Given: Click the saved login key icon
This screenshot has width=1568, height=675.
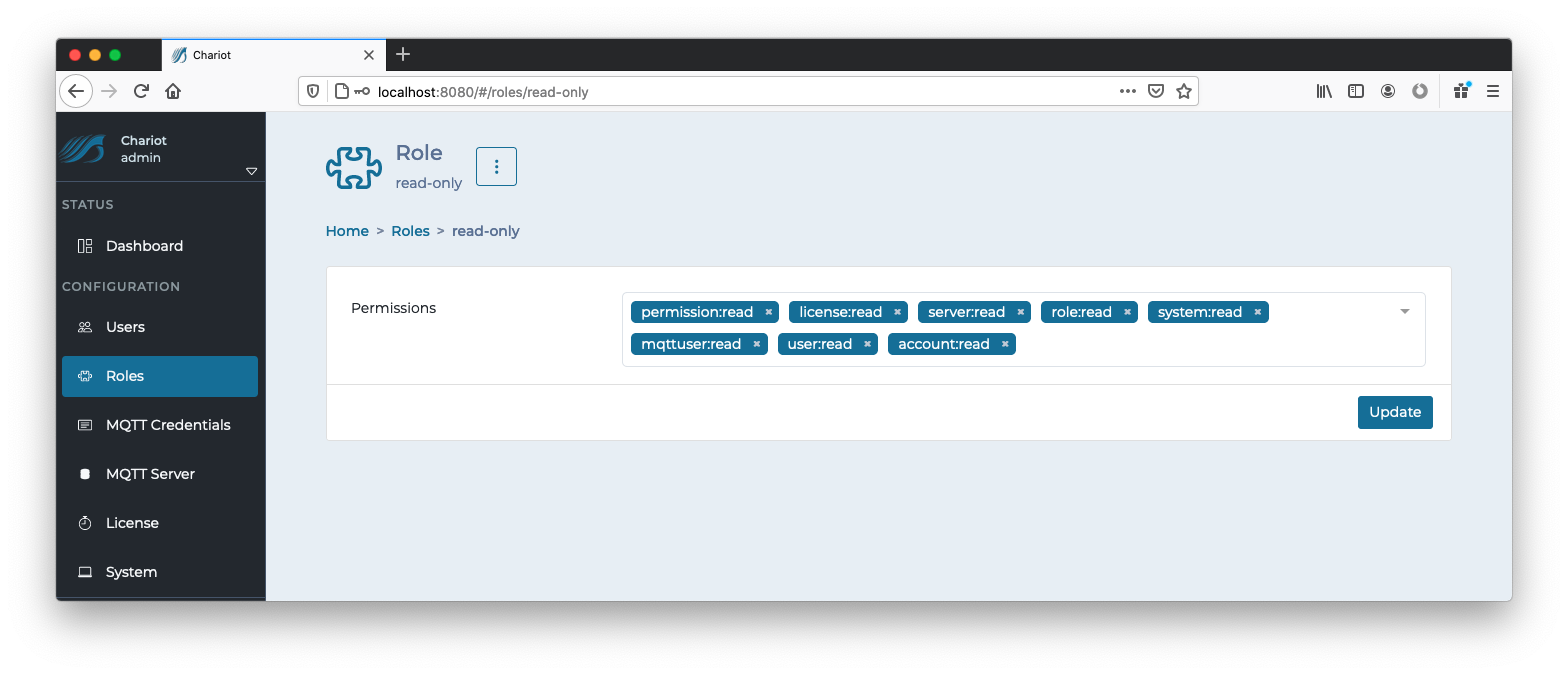Looking at the screenshot, I should coord(361,91).
